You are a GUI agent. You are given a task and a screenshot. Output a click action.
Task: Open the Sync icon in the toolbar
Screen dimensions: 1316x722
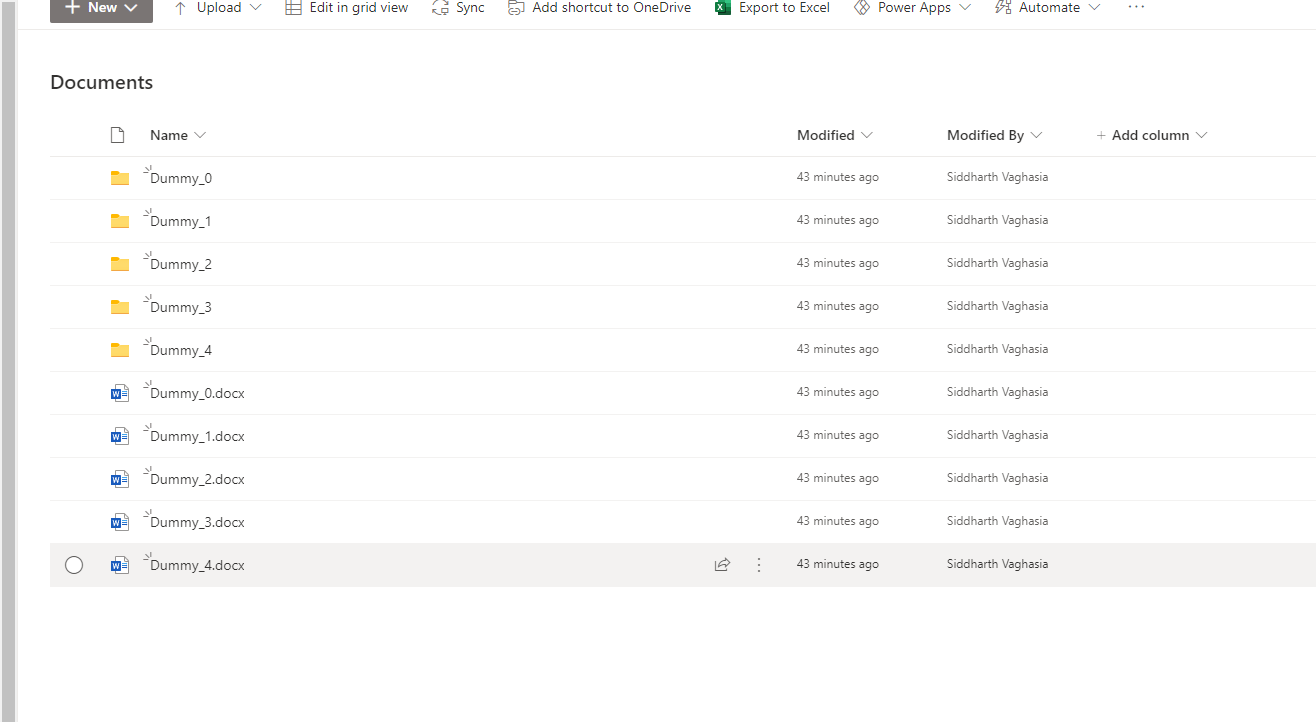pos(436,8)
